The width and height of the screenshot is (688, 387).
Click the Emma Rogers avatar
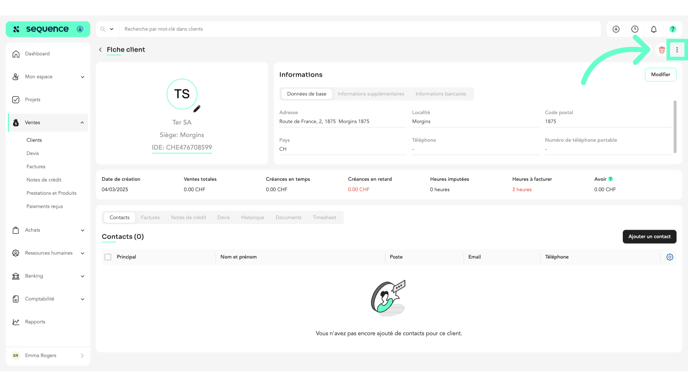[16, 355]
